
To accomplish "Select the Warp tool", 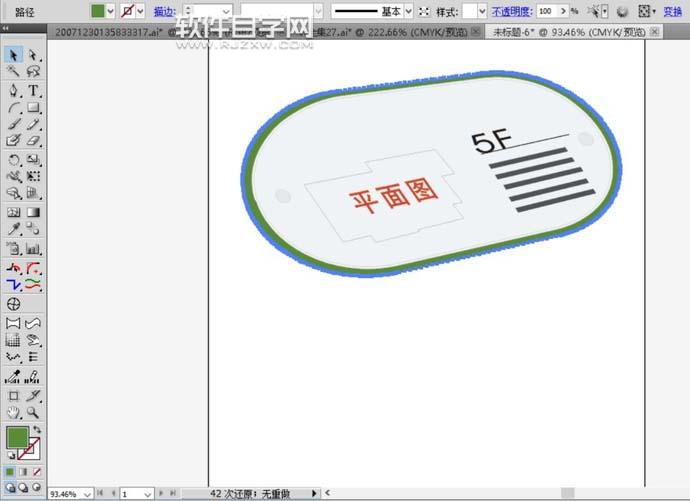I will coord(13,176).
